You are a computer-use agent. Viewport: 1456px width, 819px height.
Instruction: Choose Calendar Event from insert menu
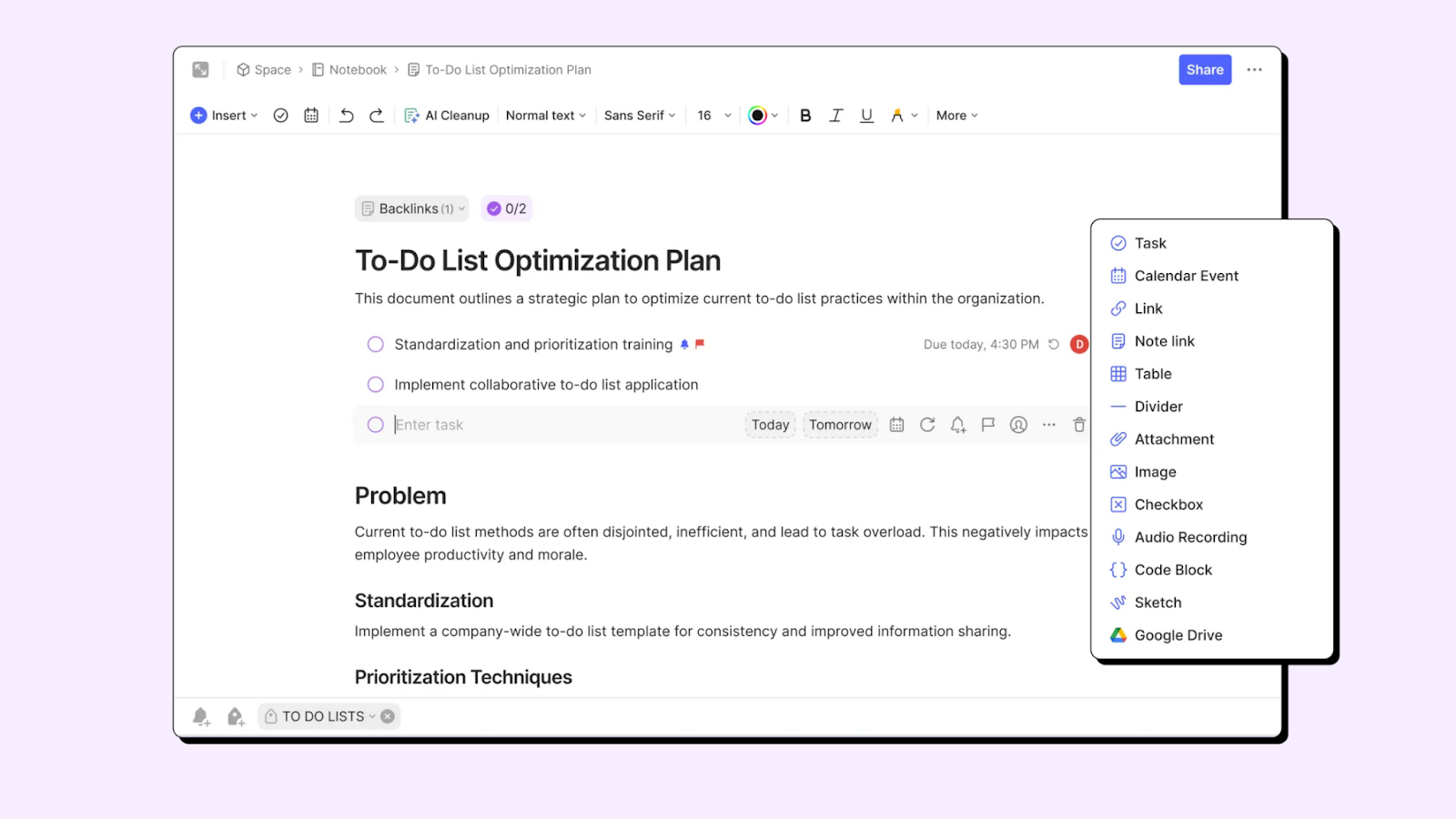click(1186, 276)
